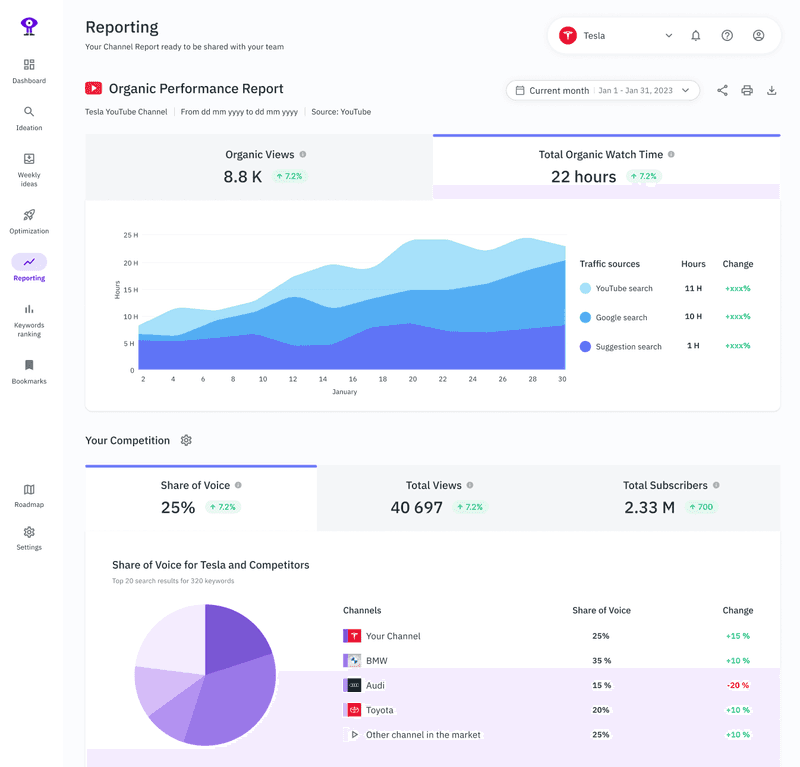This screenshot has width=800, height=767.
Task: Click the 7.2% badge under Organic Views
Action: [x=289, y=176]
